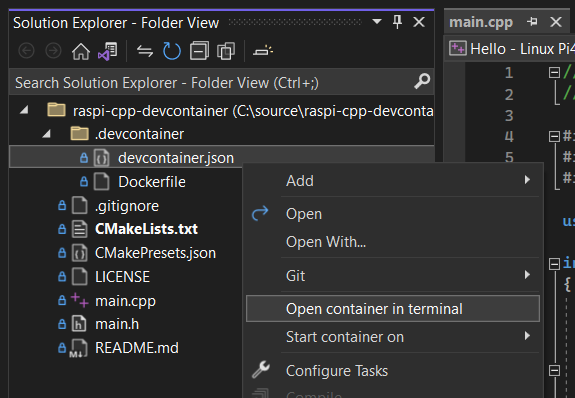Image resolution: width=575 pixels, height=398 pixels.
Task: Click the search magnifier icon
Action: [422, 81]
